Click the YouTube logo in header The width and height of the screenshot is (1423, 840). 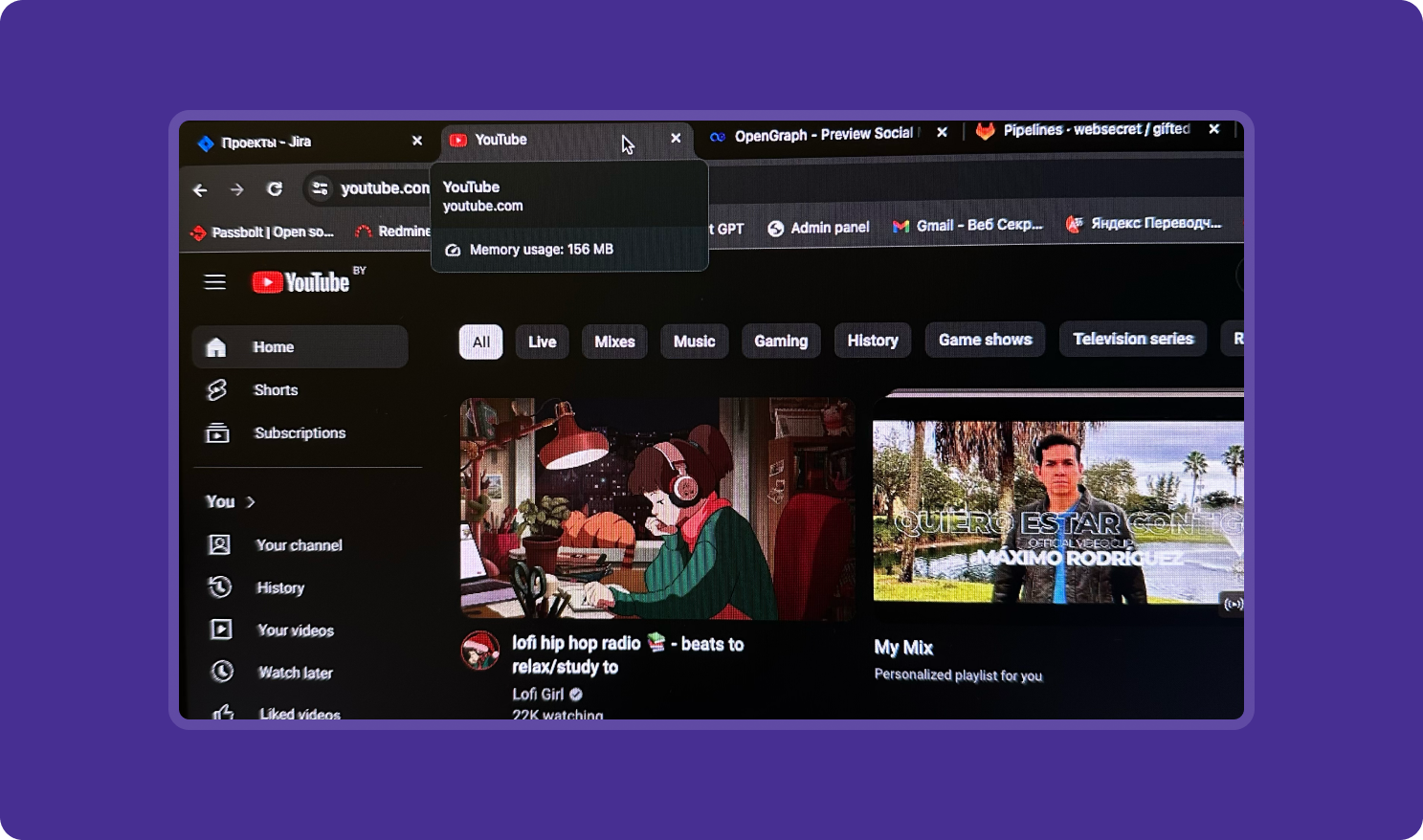[300, 282]
